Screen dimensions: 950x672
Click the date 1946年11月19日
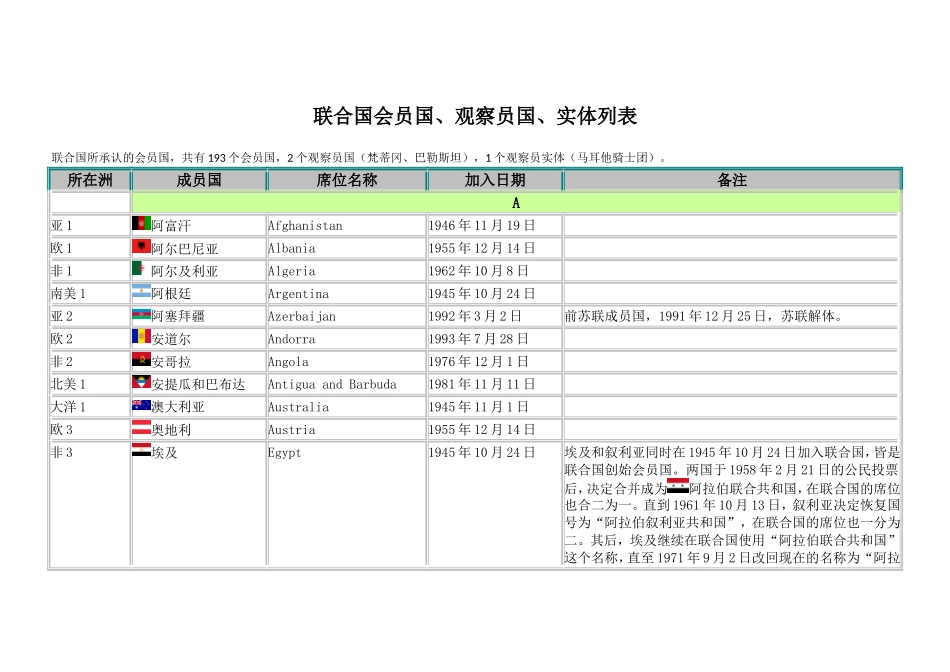[x=482, y=225]
